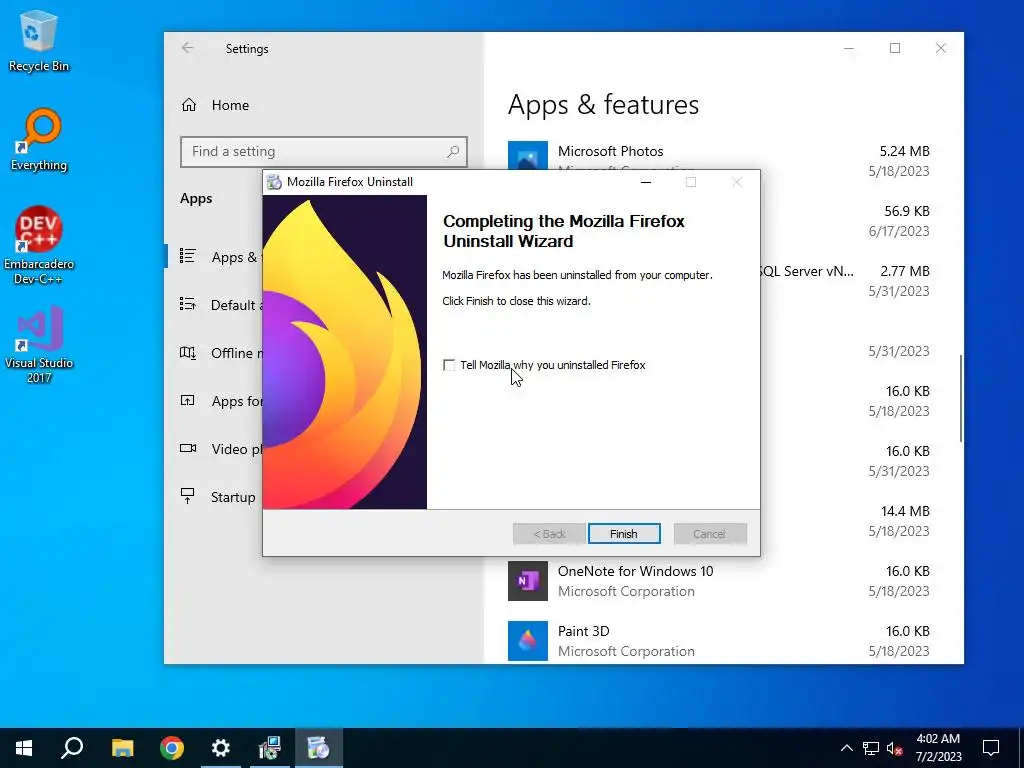
Task: Click the Video playback sidebar icon
Action: pos(188,449)
